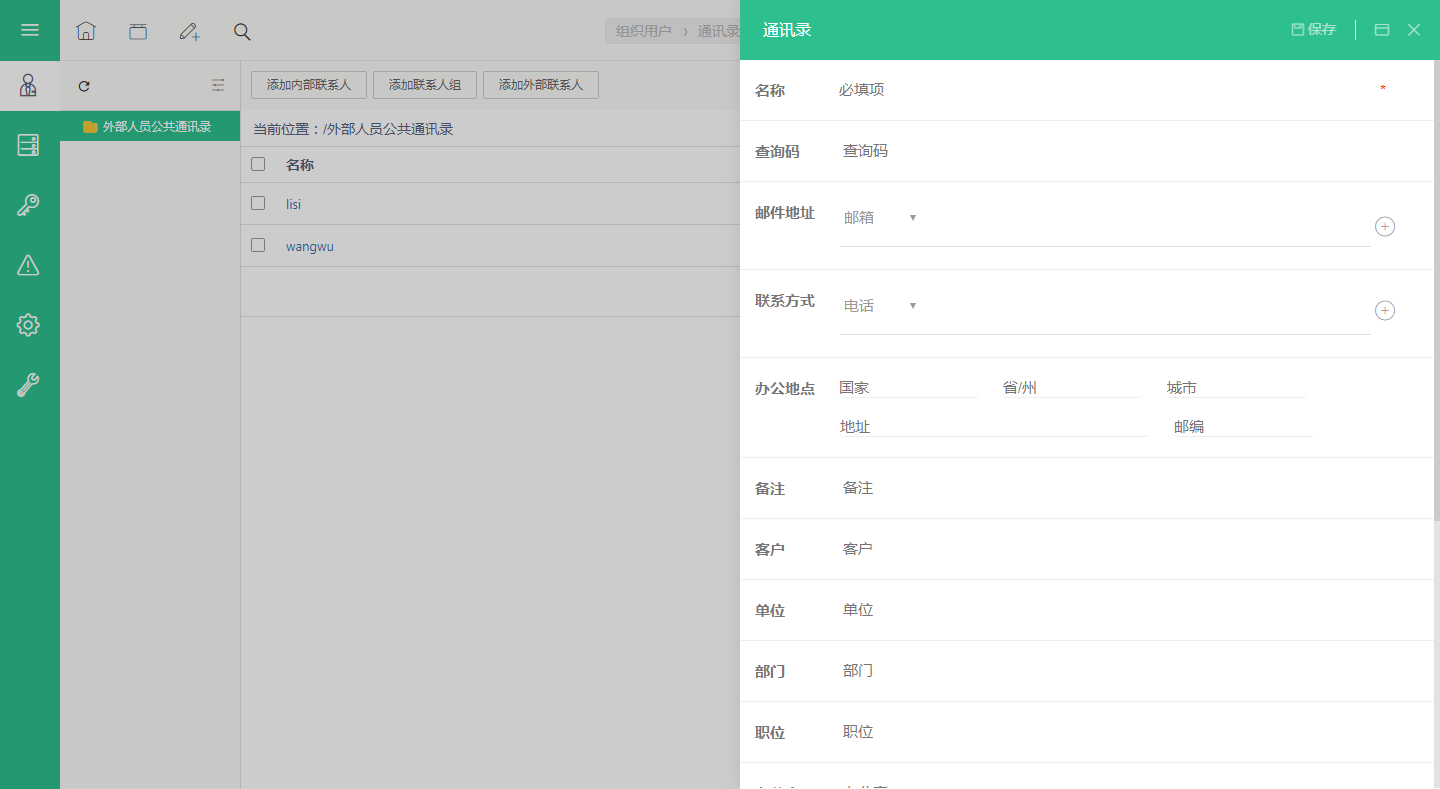Click the 名称 column header

tap(300, 165)
